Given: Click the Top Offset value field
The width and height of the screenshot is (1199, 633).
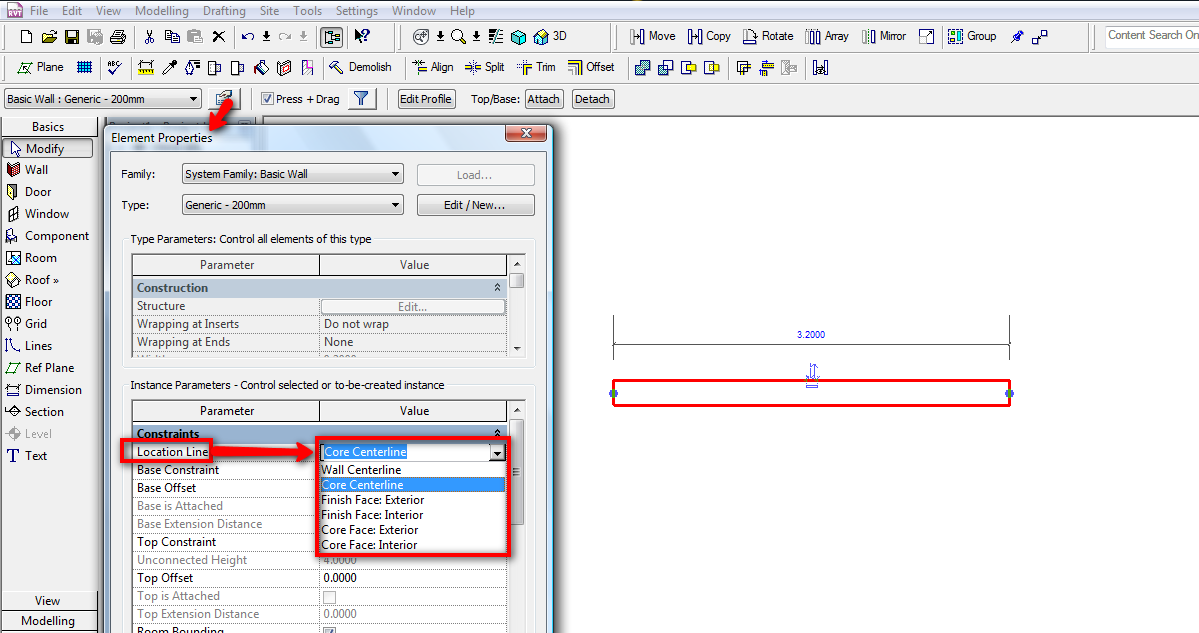Looking at the screenshot, I should 413,578.
